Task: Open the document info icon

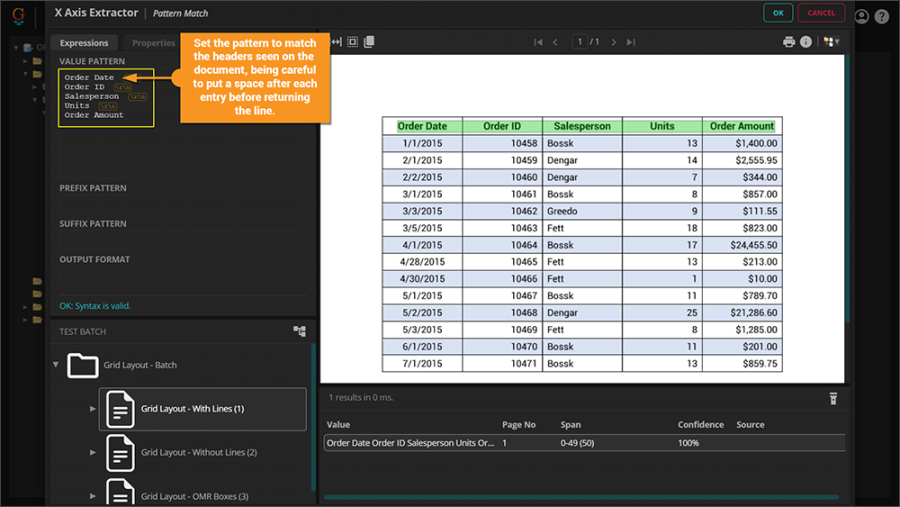Action: point(806,42)
